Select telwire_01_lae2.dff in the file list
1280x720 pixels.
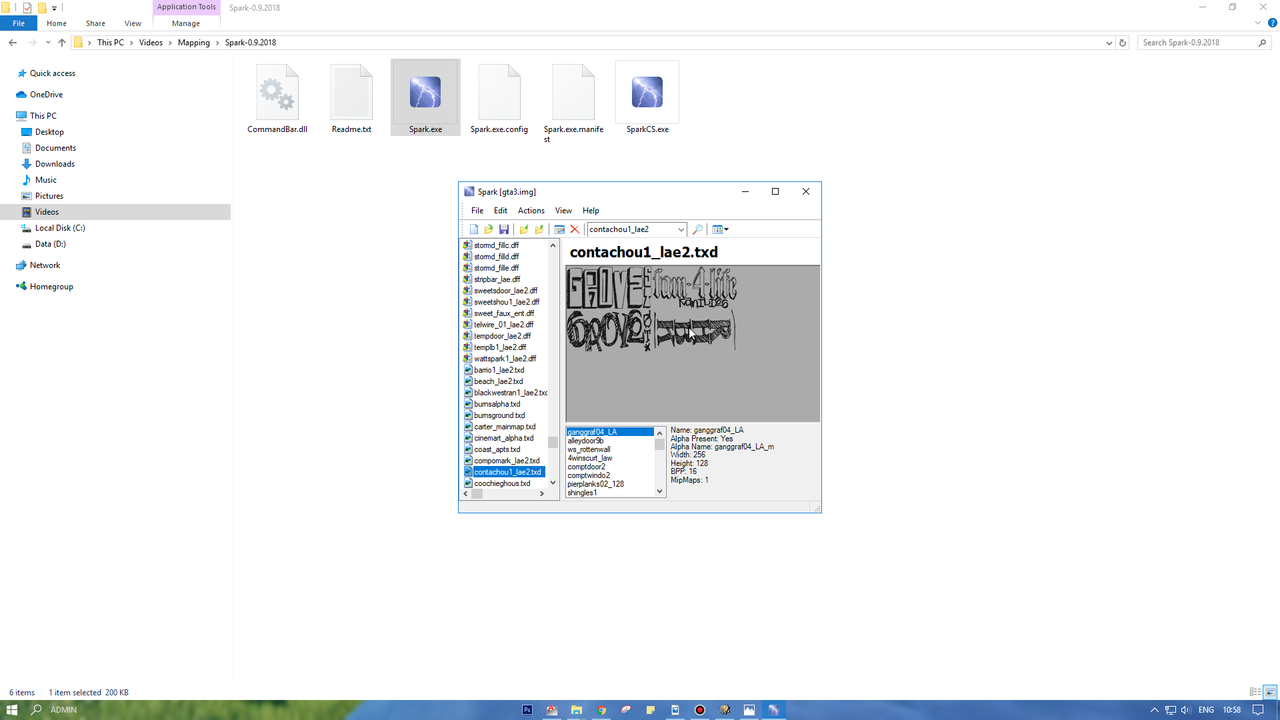[x=503, y=325]
